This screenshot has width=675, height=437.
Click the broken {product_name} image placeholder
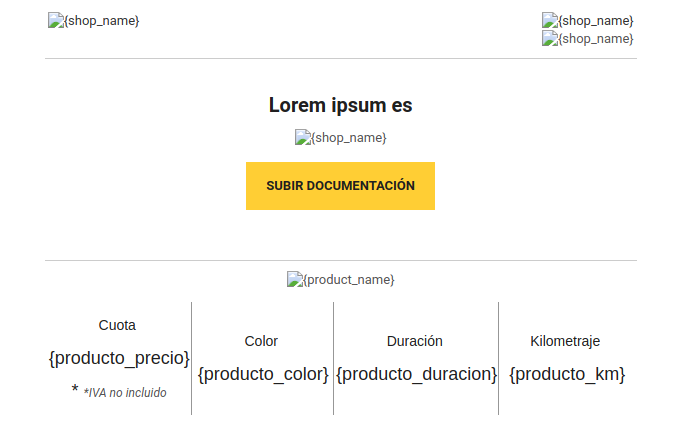pyautogui.click(x=341, y=279)
